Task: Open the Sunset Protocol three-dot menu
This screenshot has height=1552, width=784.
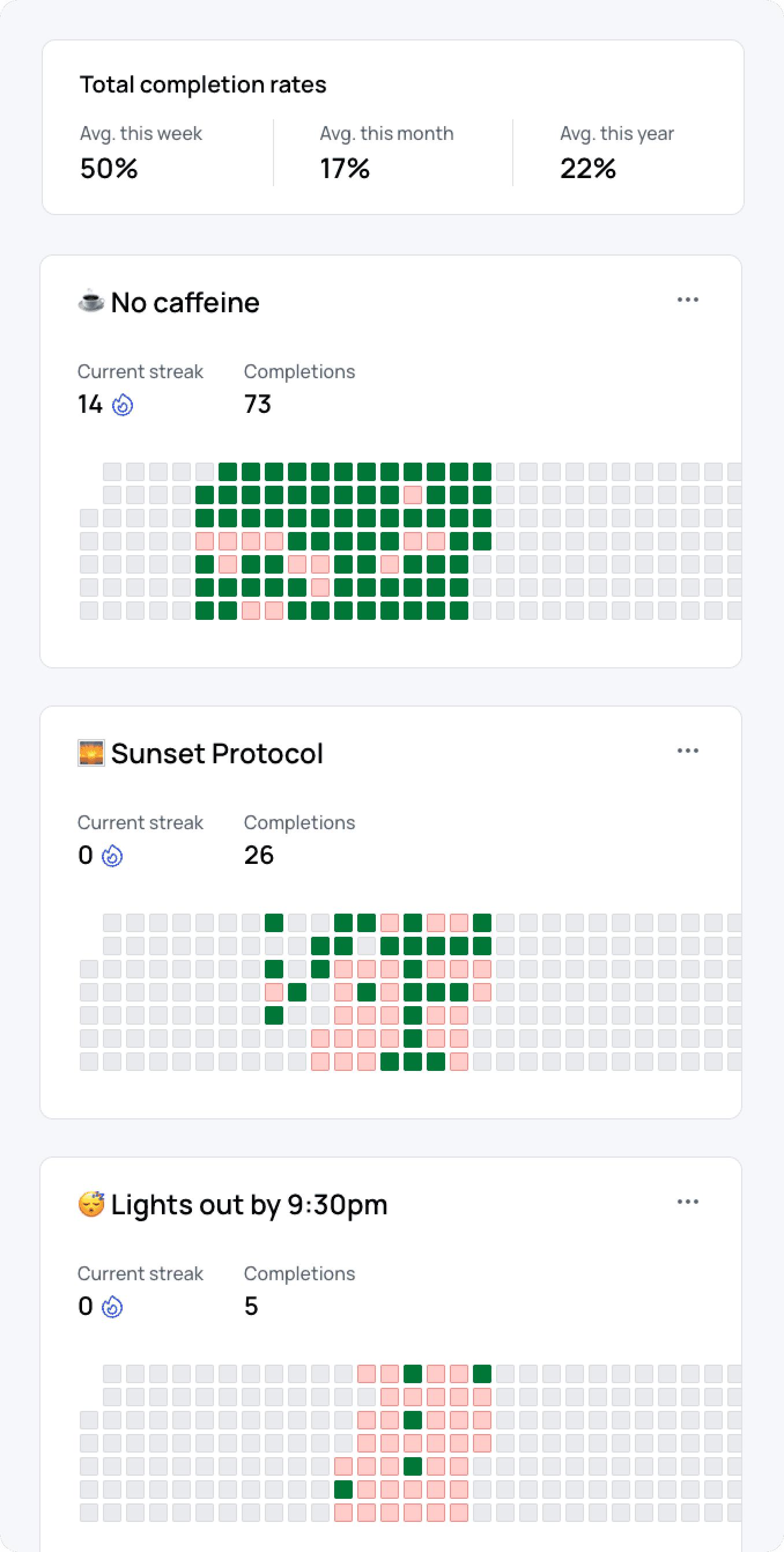Action: (x=687, y=751)
